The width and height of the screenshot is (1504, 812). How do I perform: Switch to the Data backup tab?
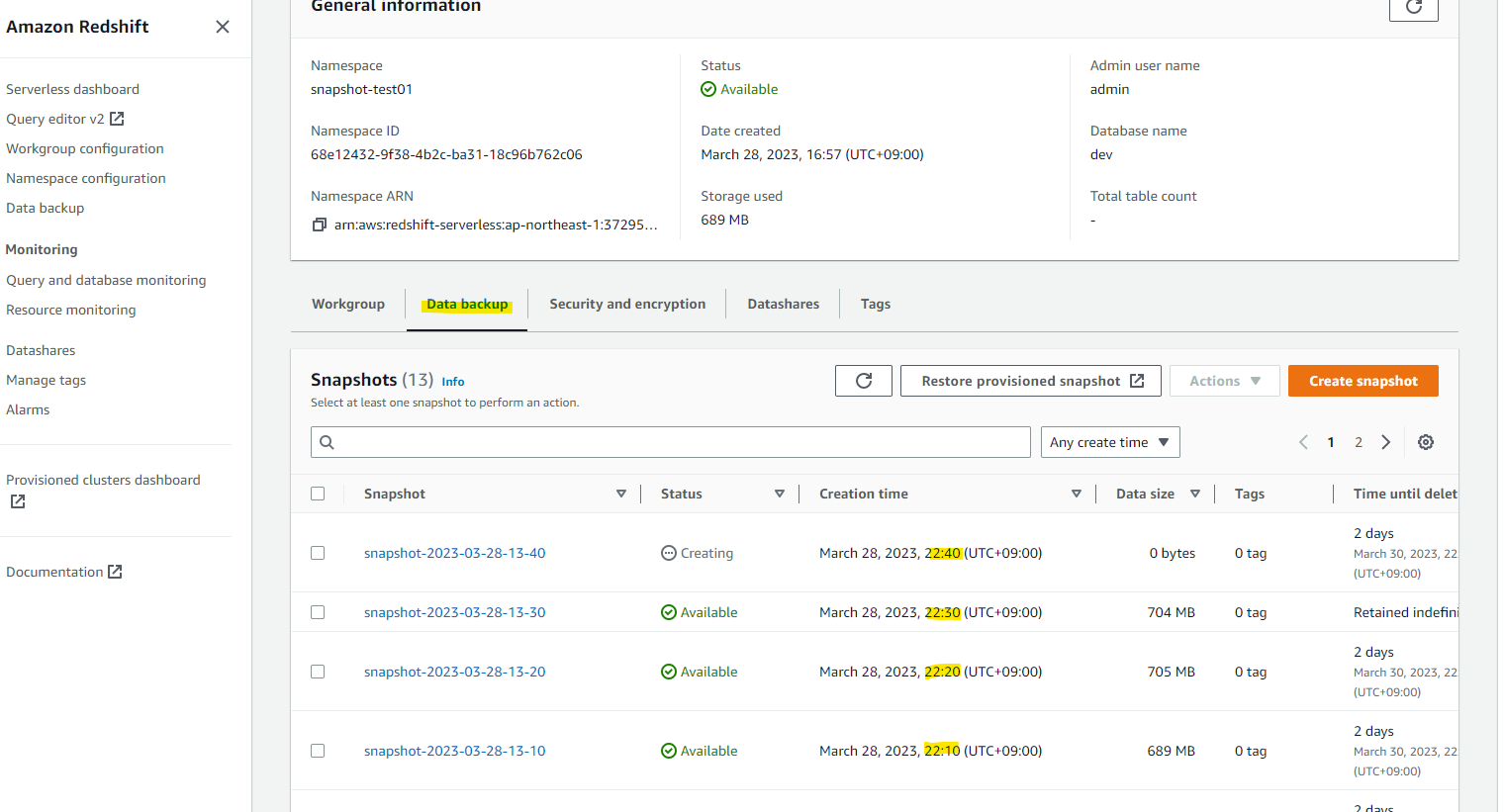tap(467, 304)
